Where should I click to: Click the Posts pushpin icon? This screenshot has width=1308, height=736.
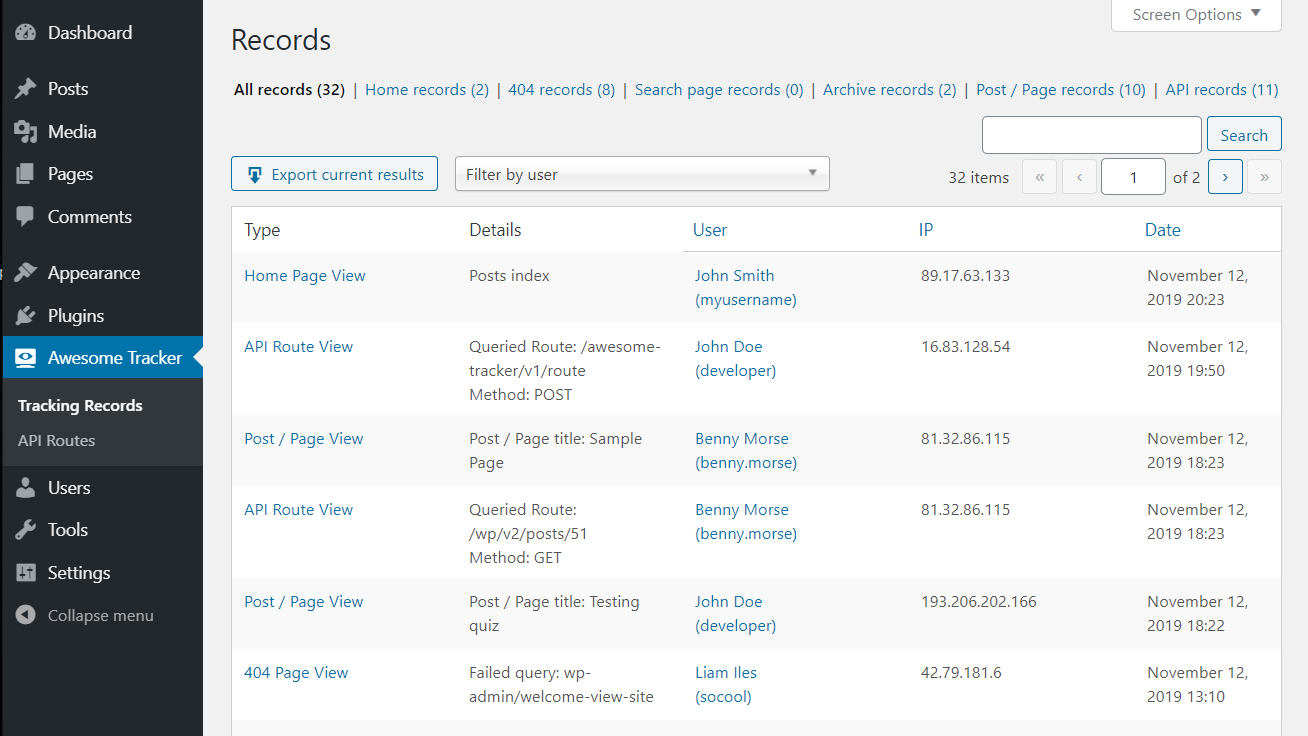click(x=26, y=89)
